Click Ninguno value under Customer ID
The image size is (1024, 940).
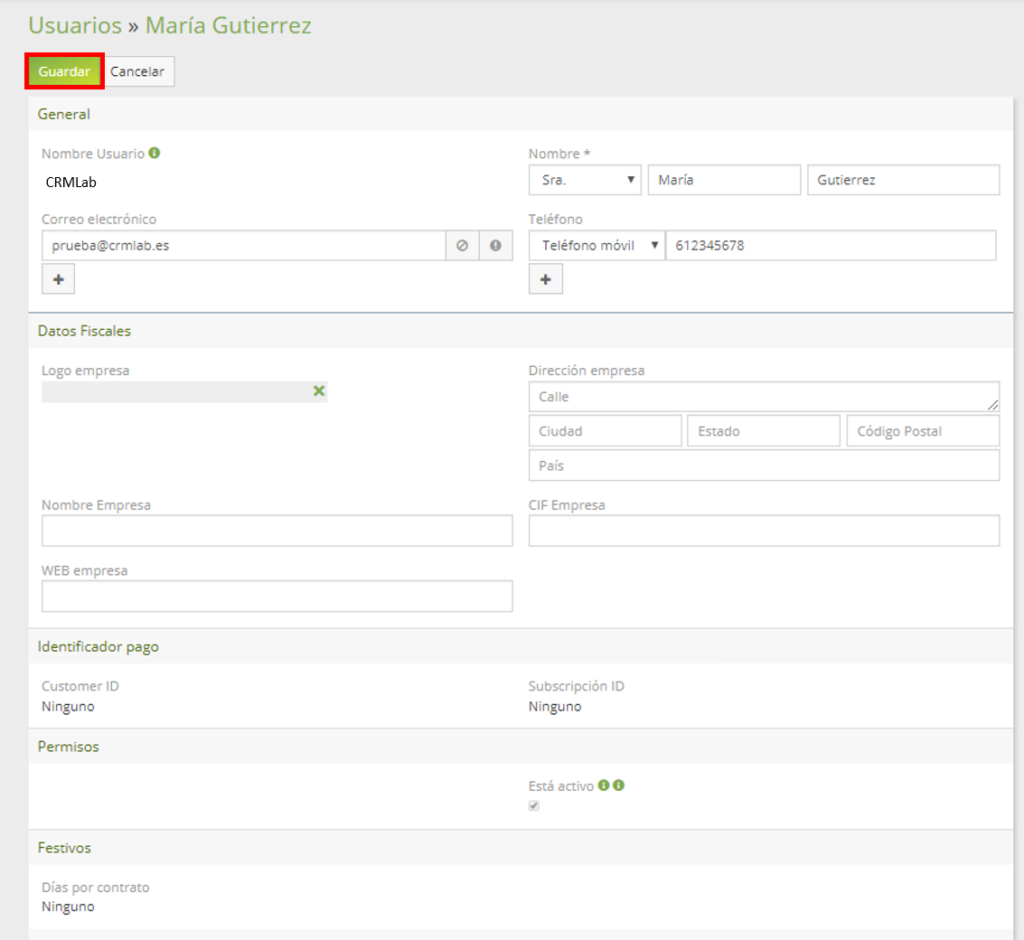(68, 707)
